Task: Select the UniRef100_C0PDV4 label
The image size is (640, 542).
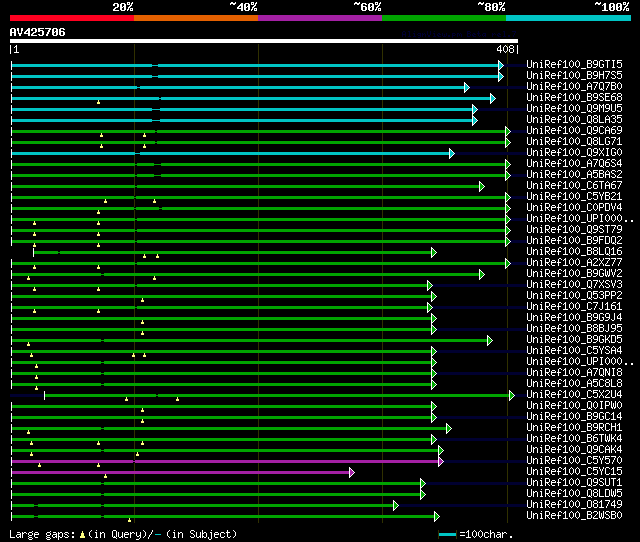Action: pyautogui.click(x=574, y=207)
